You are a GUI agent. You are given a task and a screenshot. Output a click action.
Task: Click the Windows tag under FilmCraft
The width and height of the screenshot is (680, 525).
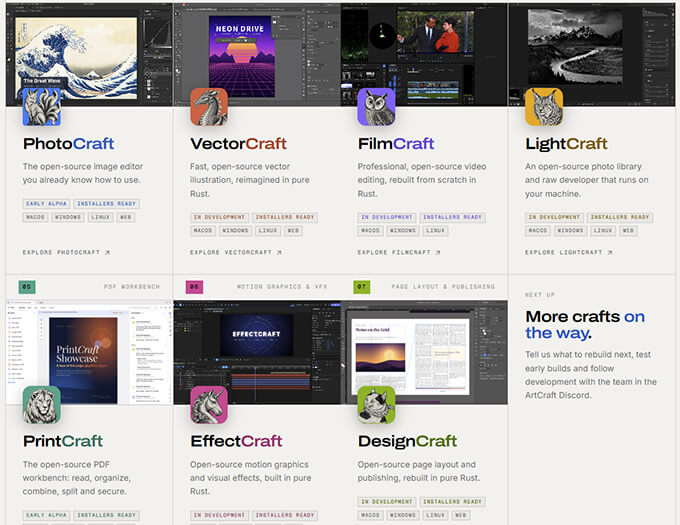403,231
